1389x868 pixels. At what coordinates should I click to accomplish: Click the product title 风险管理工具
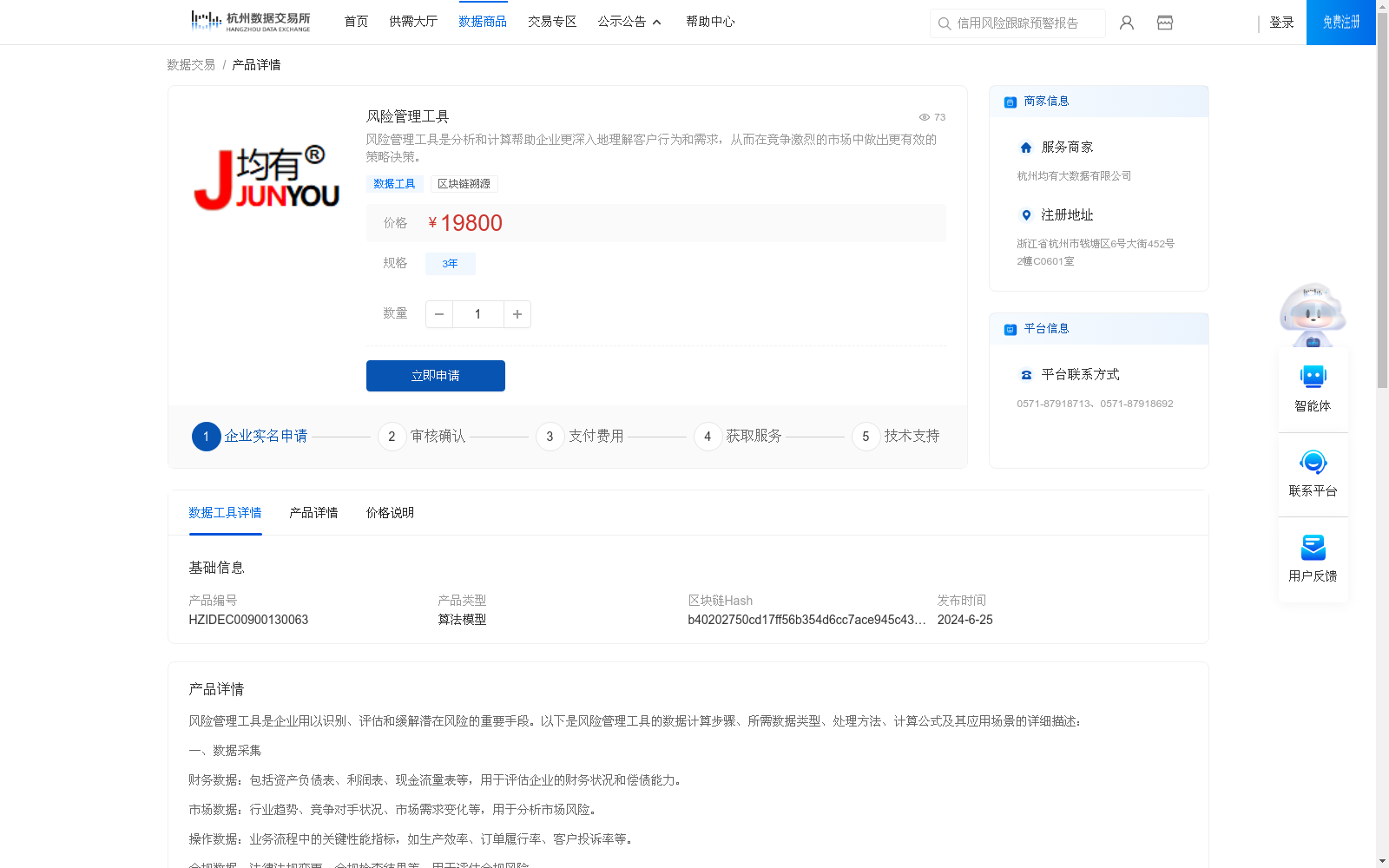(407, 116)
